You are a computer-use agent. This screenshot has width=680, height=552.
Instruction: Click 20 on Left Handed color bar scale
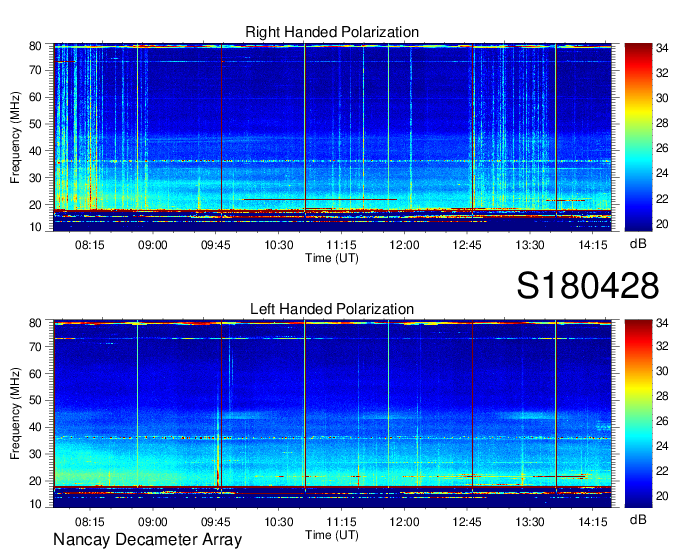[x=662, y=496]
